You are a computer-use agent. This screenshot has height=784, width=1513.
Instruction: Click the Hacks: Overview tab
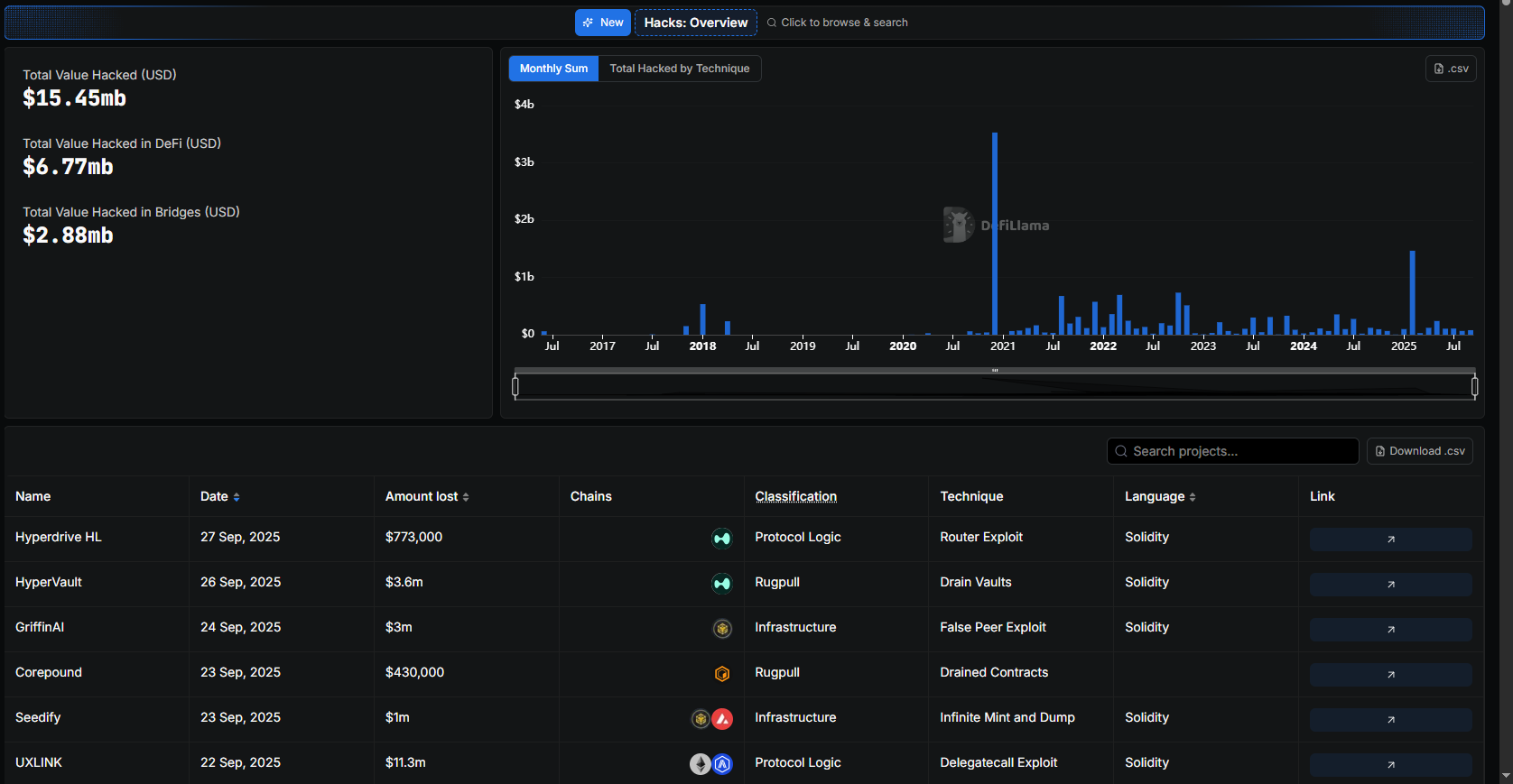click(x=695, y=23)
